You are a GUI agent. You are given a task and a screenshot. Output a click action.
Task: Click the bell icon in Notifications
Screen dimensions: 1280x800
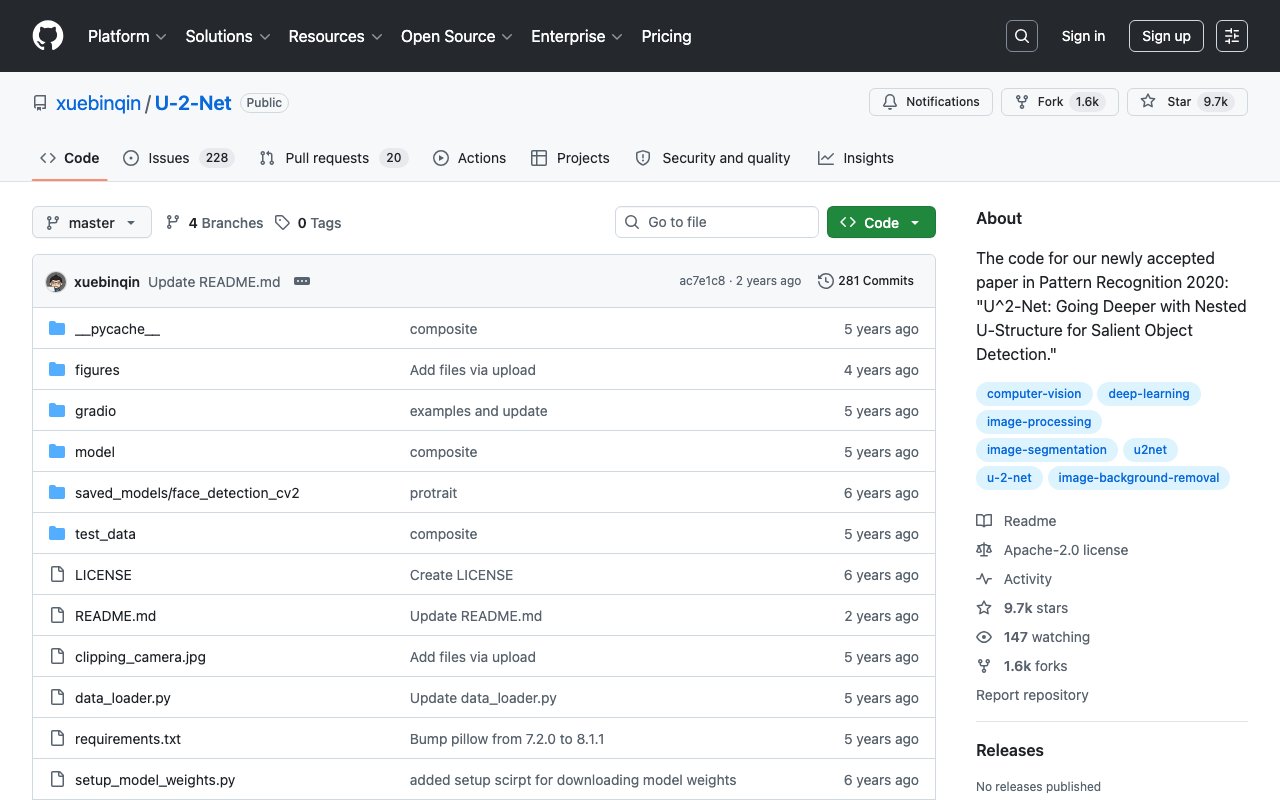[x=890, y=102]
